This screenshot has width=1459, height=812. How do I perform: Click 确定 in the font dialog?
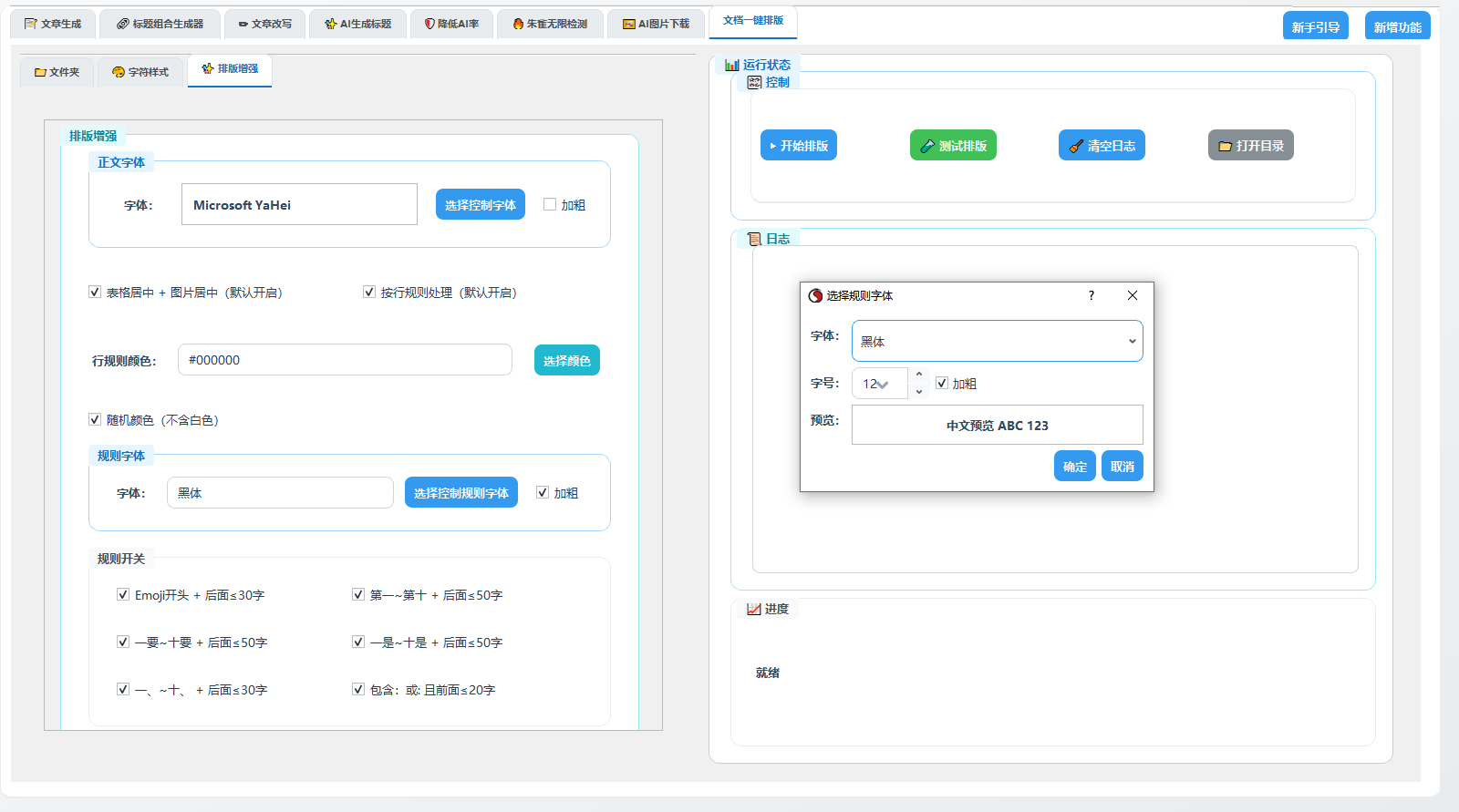click(x=1074, y=467)
